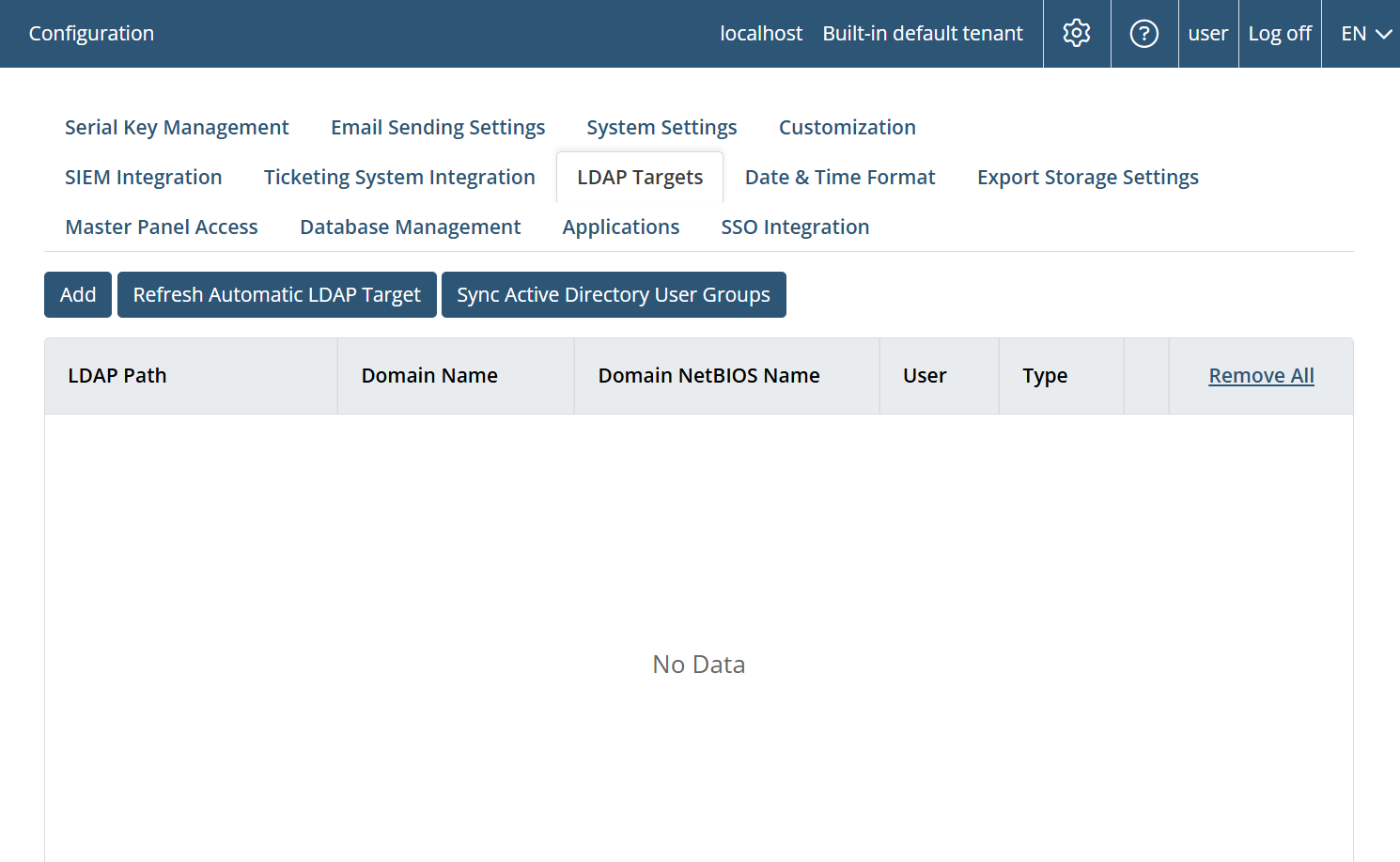Image resolution: width=1400 pixels, height=862 pixels.
Task: Go to the Customization tab
Action: [847, 128]
